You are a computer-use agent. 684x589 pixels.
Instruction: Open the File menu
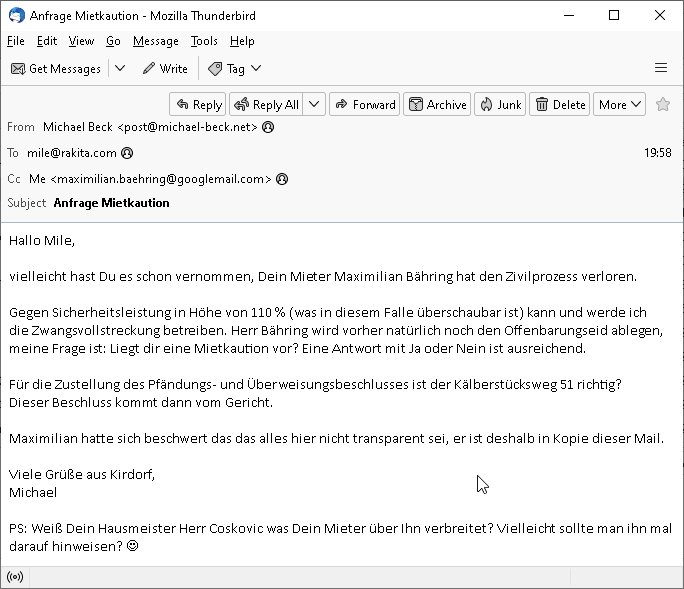coord(16,41)
